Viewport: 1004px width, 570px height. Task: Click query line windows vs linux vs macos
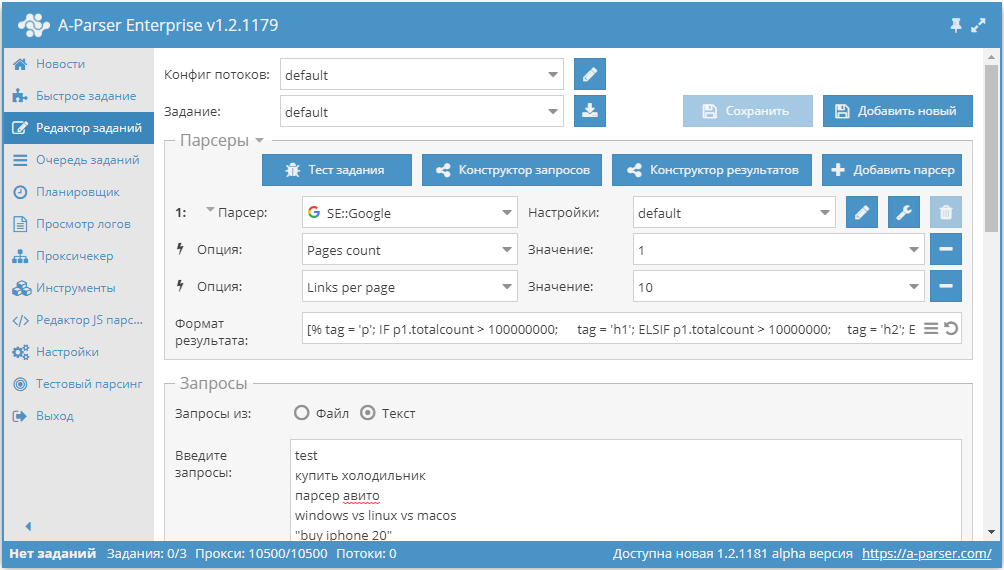point(375,516)
